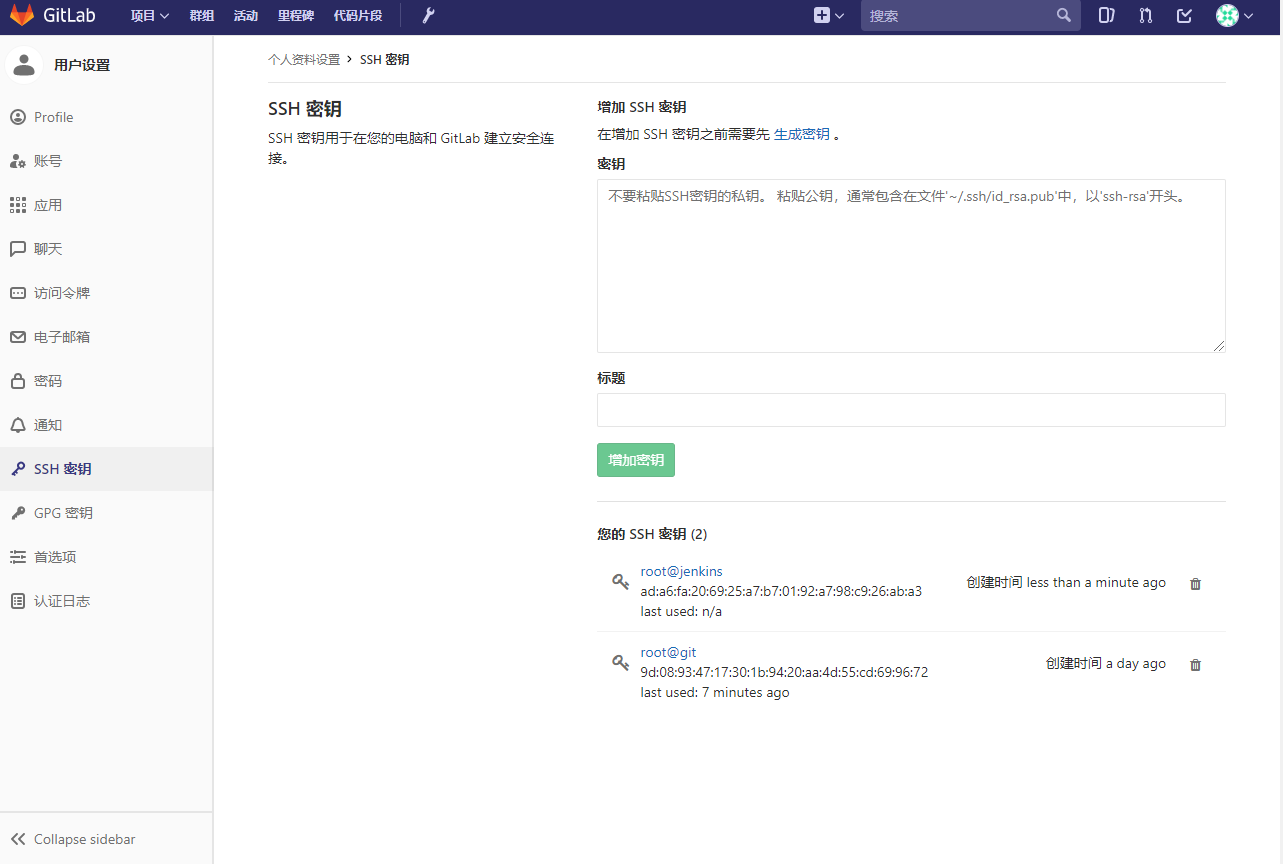Click the 增加密钥 button

tap(635, 459)
